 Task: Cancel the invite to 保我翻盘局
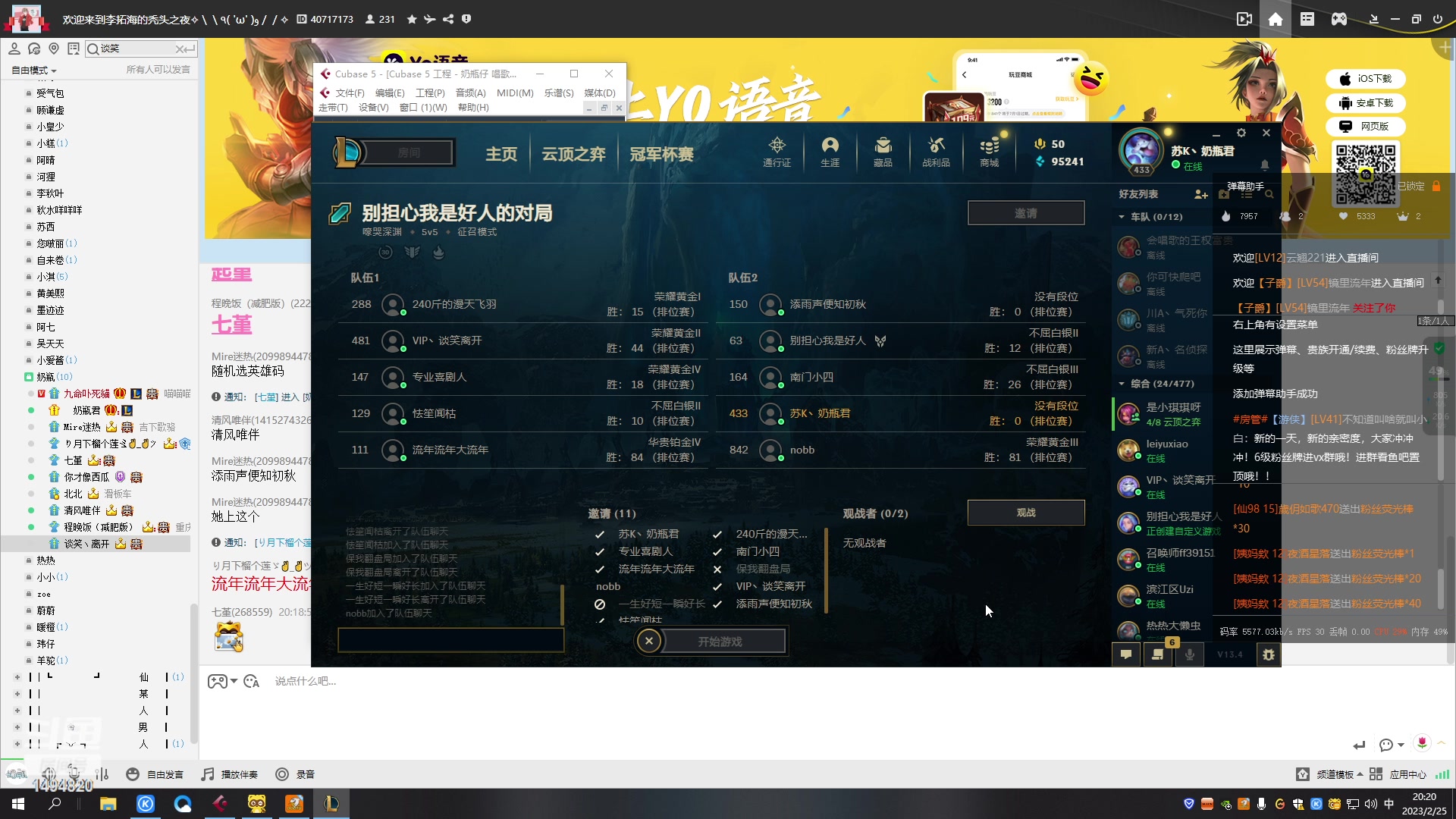pos(717,569)
